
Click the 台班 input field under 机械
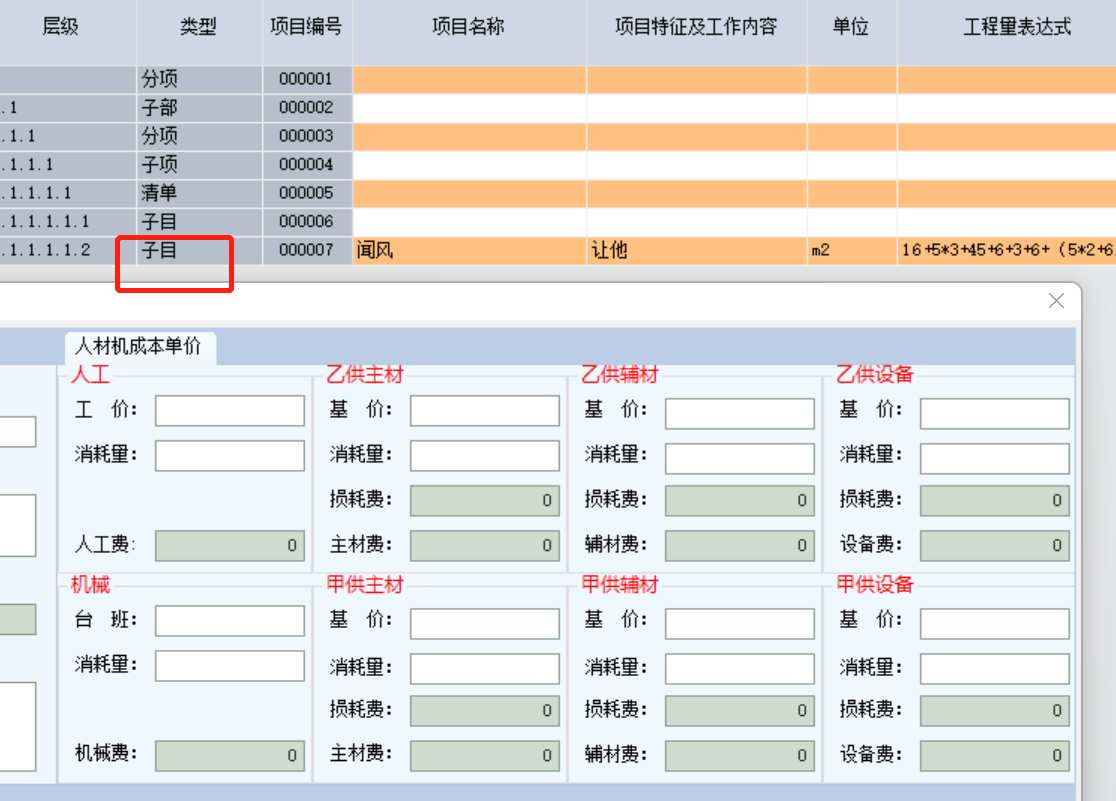[229, 621]
